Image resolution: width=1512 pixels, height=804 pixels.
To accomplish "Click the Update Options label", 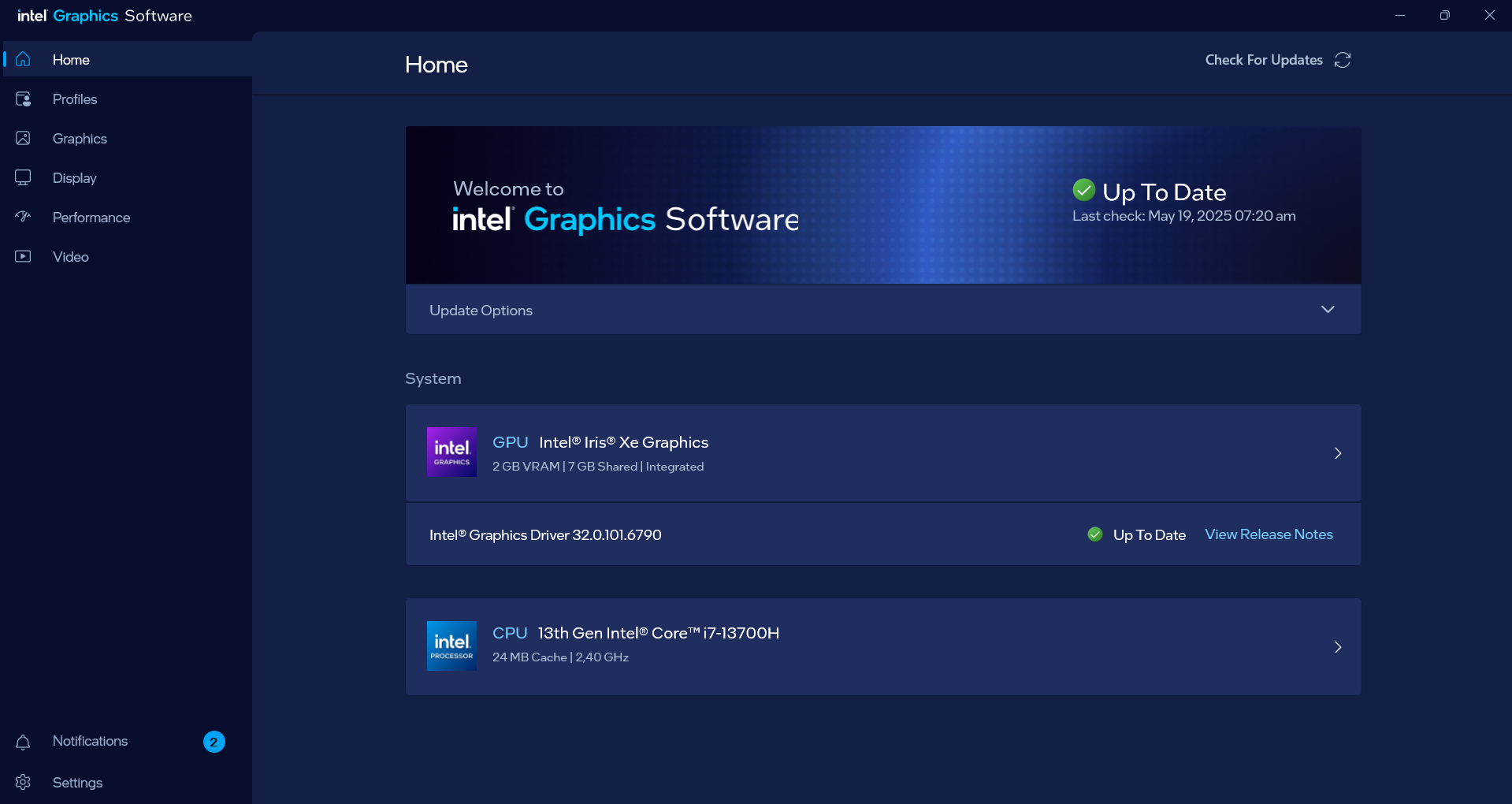I will (481, 311).
